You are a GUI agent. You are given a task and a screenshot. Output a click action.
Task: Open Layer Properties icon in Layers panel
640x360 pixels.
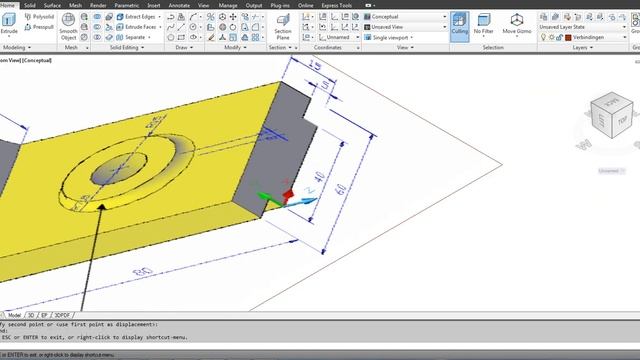[543, 17]
